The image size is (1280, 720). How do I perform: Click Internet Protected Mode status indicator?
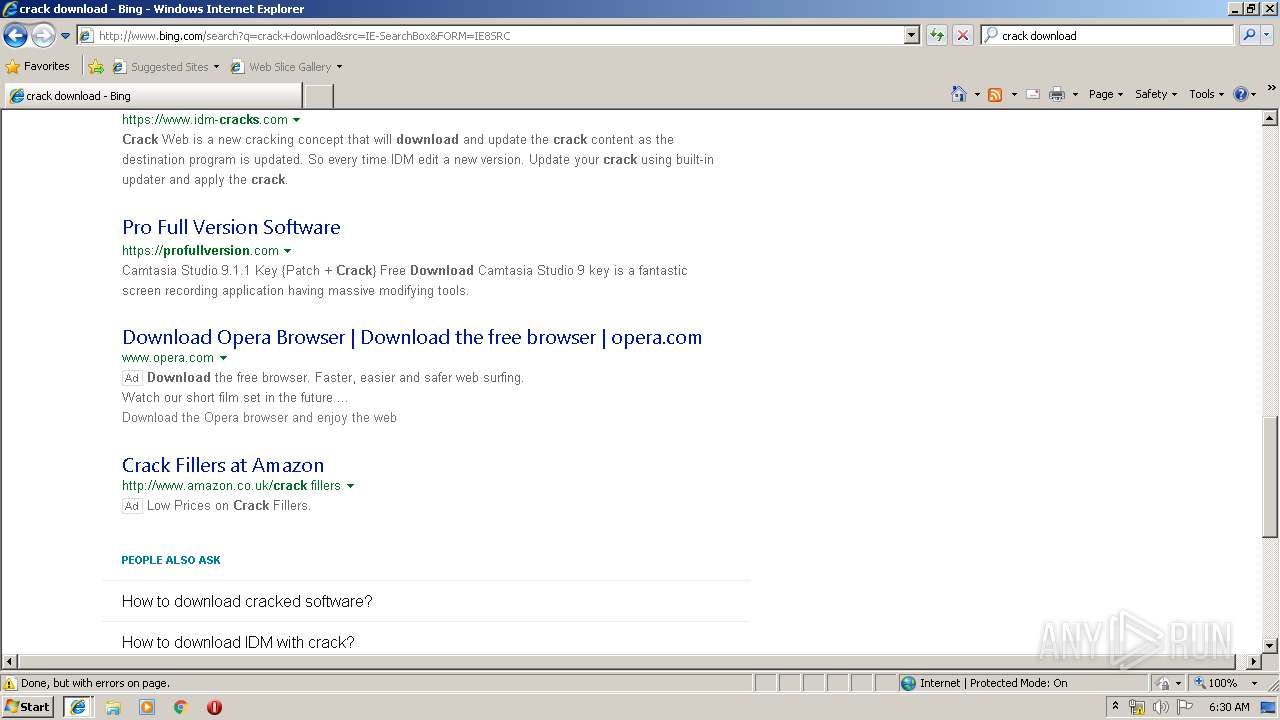click(x=984, y=683)
